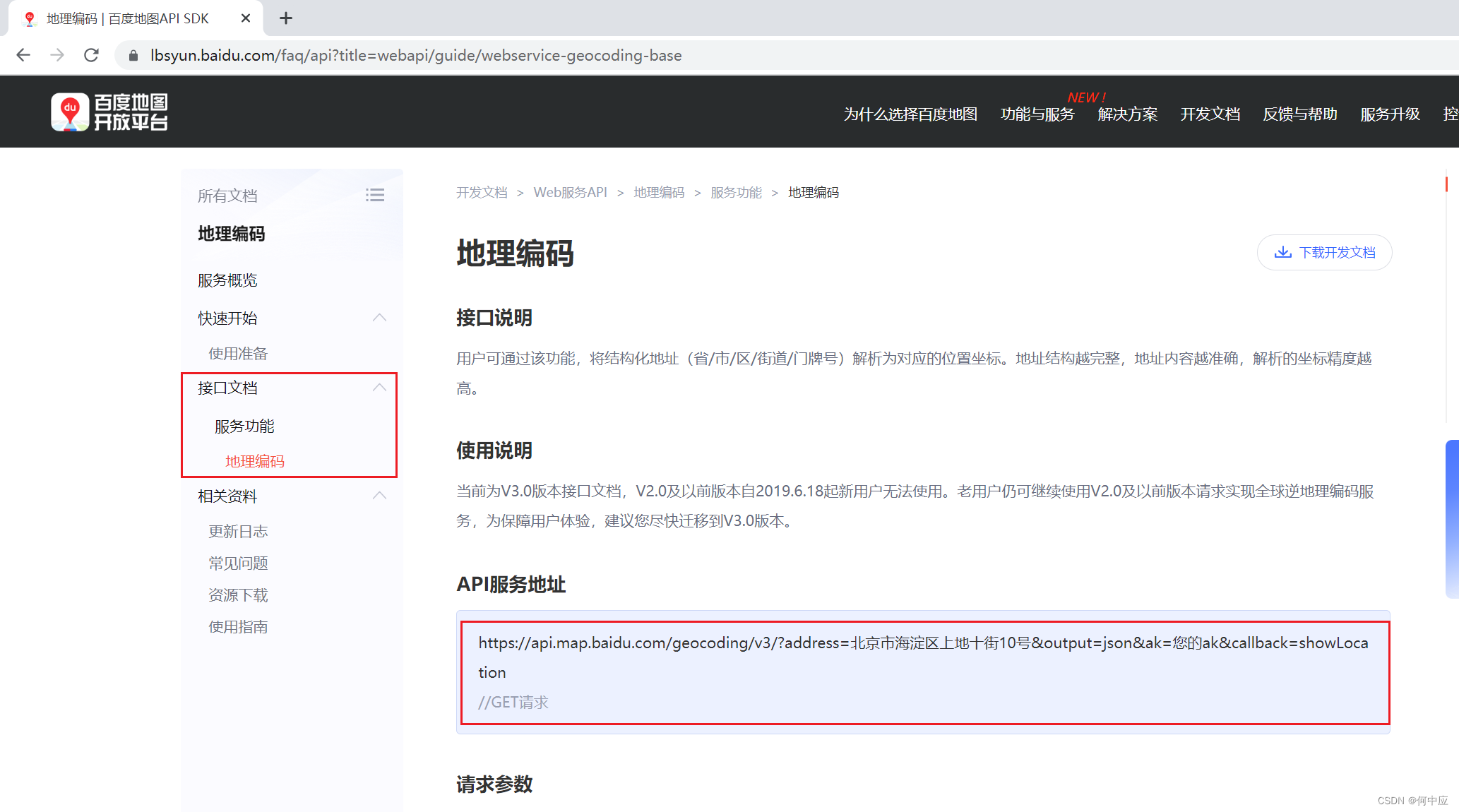Click the Baidu Map open platform logo
The image size is (1459, 812).
109,112
